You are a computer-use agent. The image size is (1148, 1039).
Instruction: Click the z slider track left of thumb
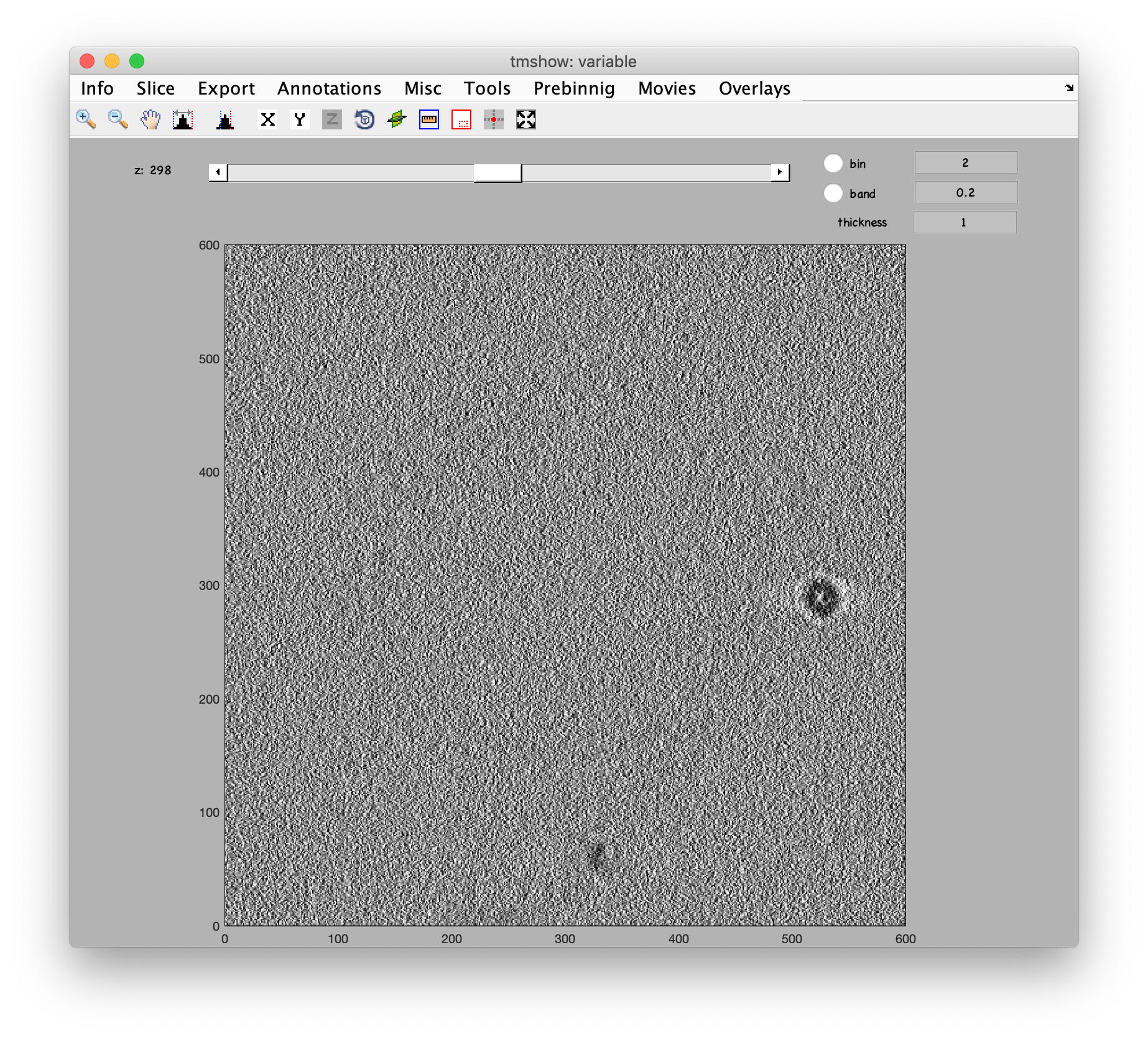coord(350,172)
